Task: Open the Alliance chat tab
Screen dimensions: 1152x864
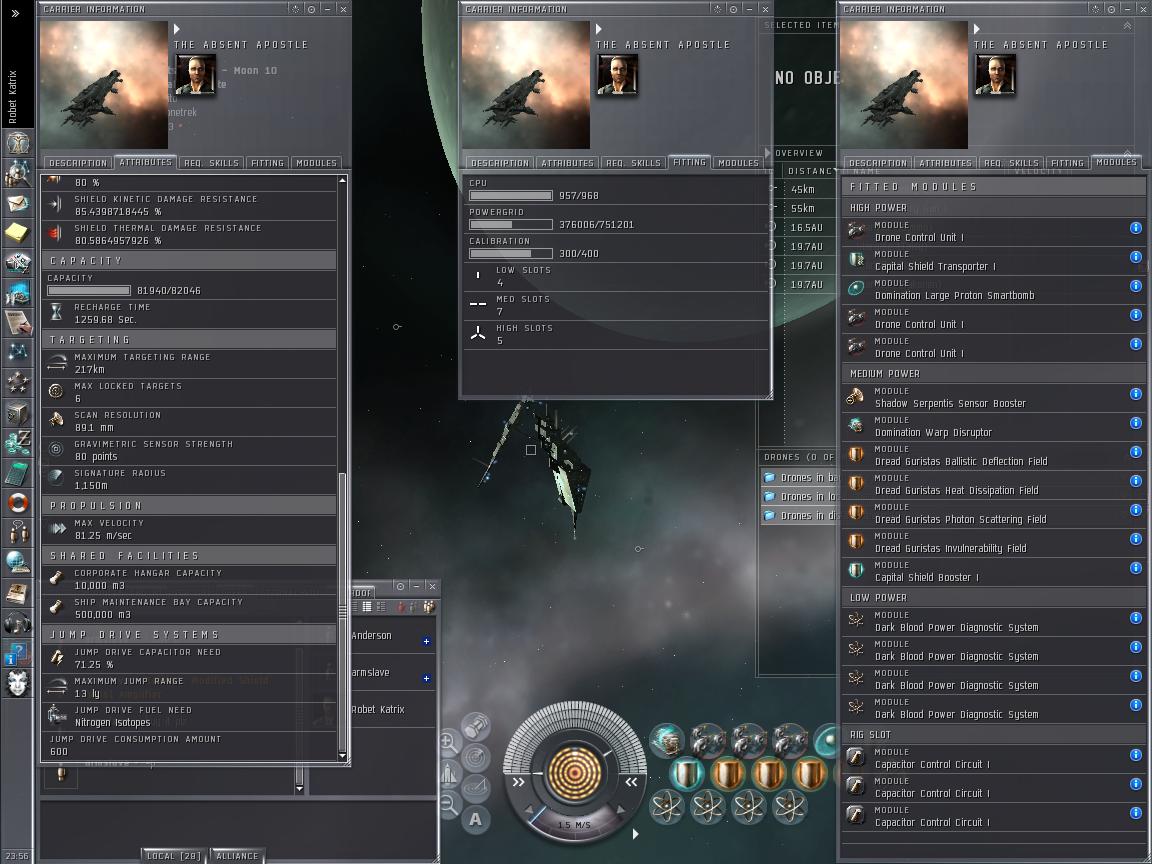Action: tap(237, 856)
